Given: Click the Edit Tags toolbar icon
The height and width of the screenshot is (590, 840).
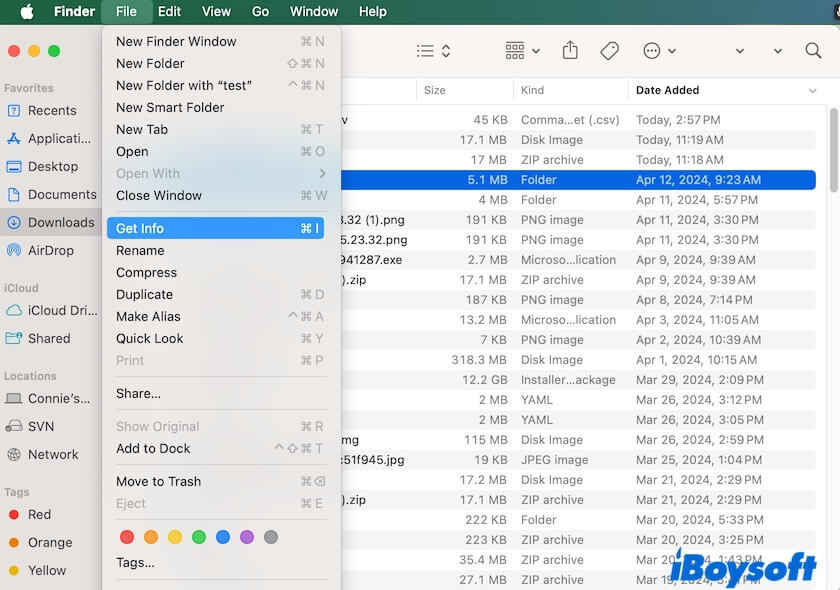Looking at the screenshot, I should coord(610,51).
